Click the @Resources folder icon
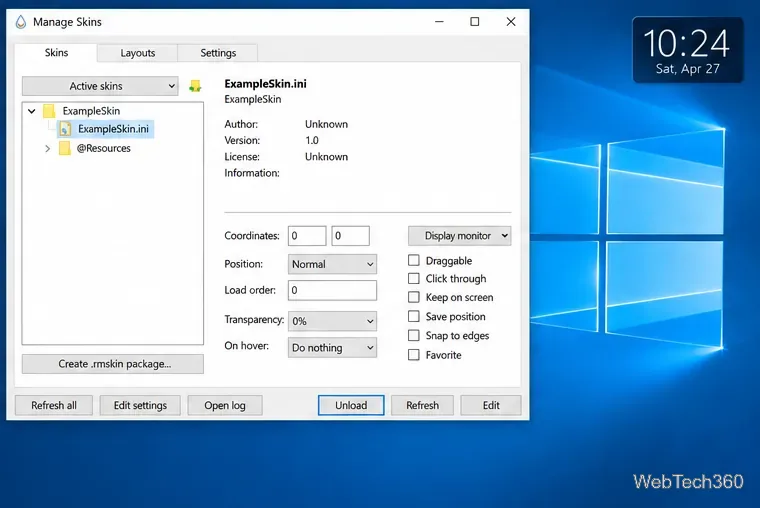This screenshot has width=760, height=508. (x=64, y=148)
